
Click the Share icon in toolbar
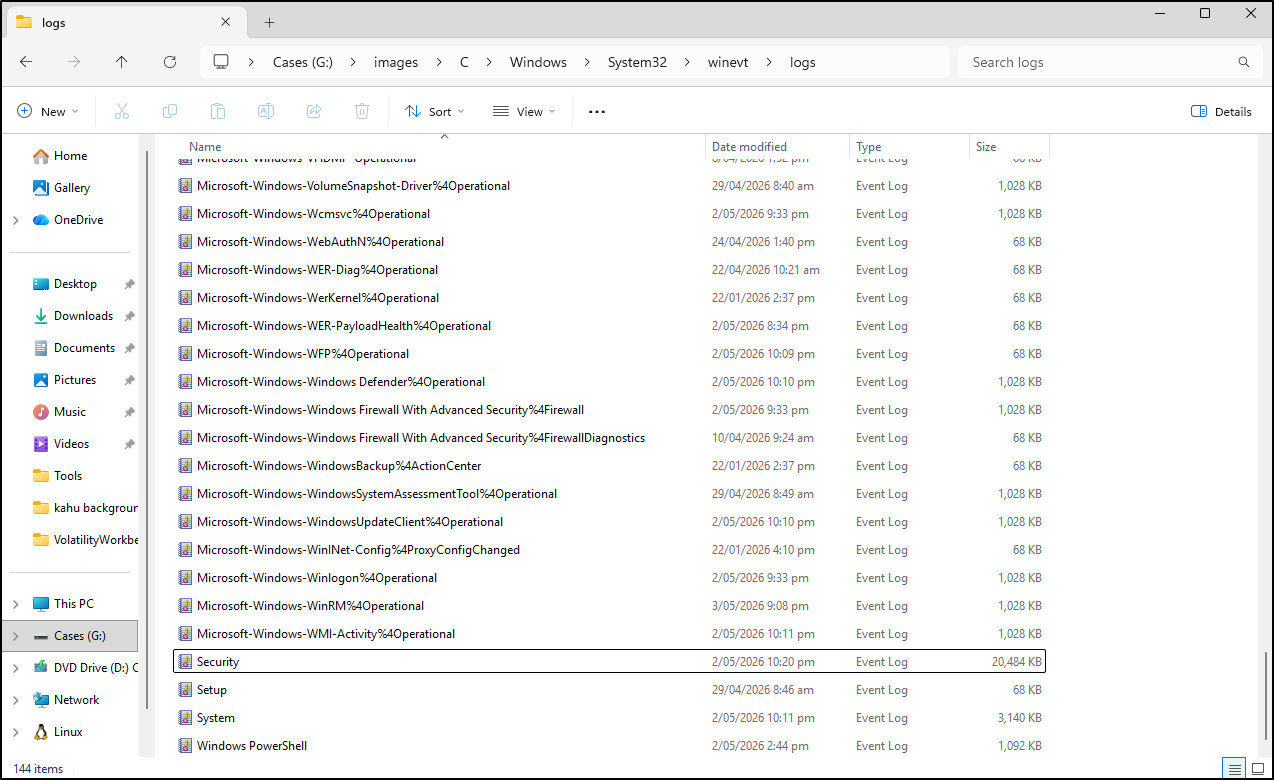click(314, 111)
